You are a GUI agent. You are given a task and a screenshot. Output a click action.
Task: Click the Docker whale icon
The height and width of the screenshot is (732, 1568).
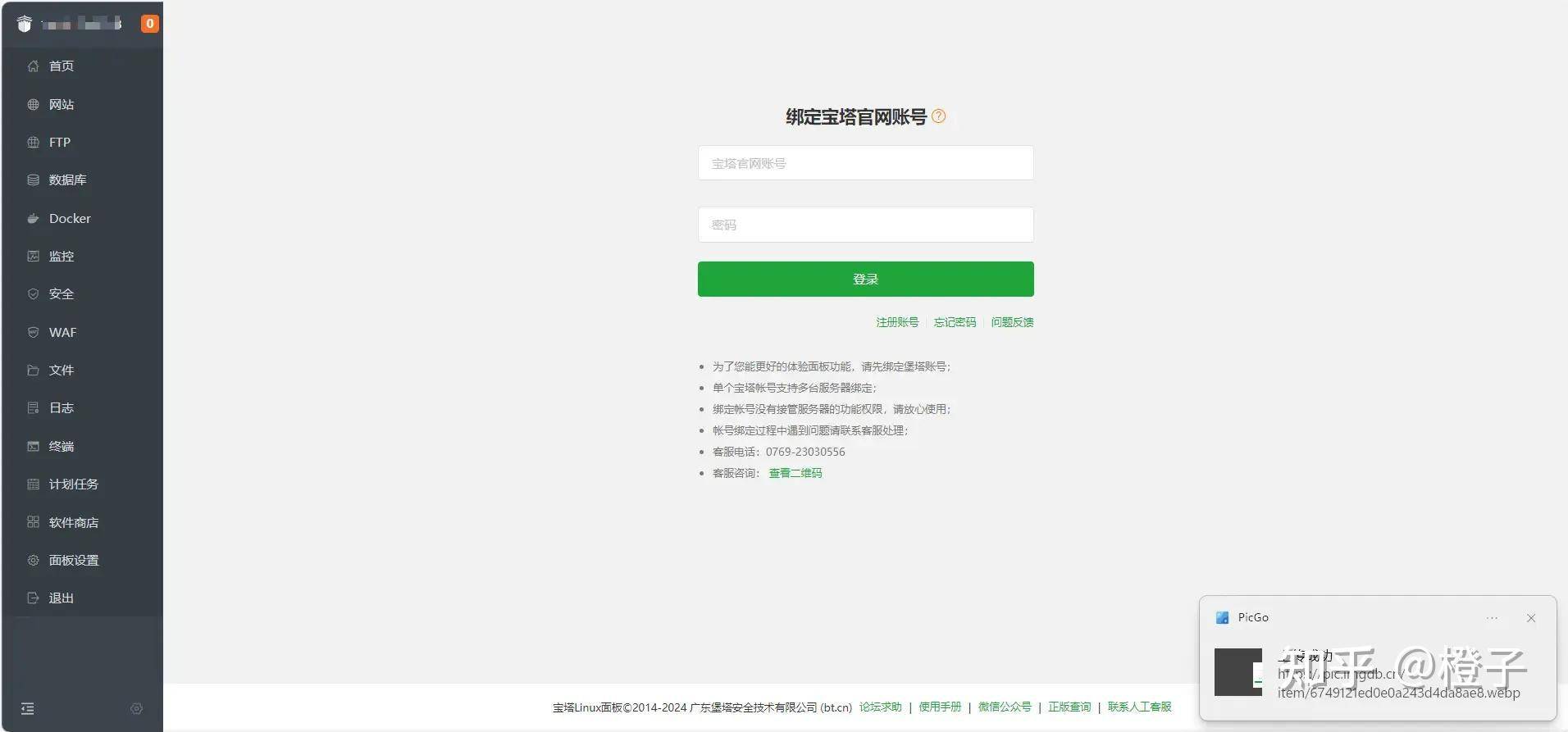33,218
